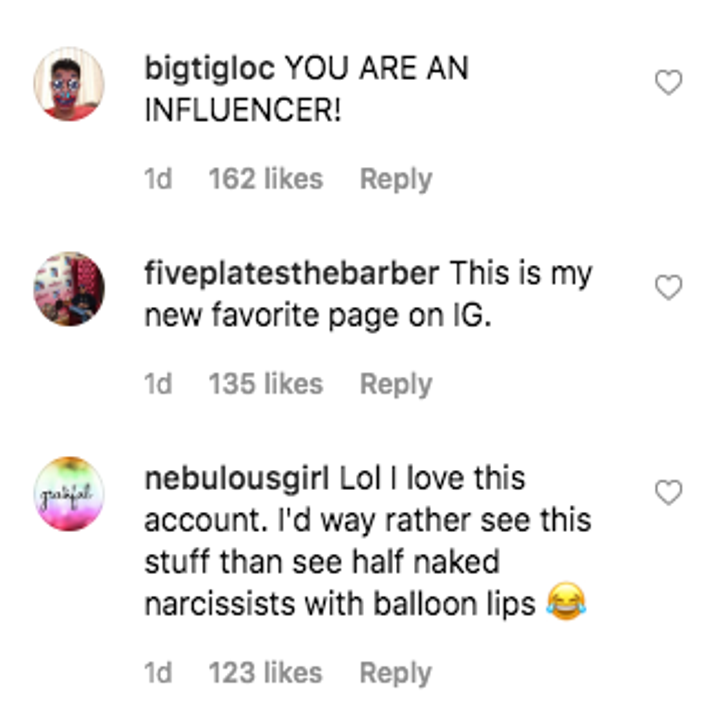
Task: Reply to fiveplatesthebarber's comment
Action: (x=396, y=384)
